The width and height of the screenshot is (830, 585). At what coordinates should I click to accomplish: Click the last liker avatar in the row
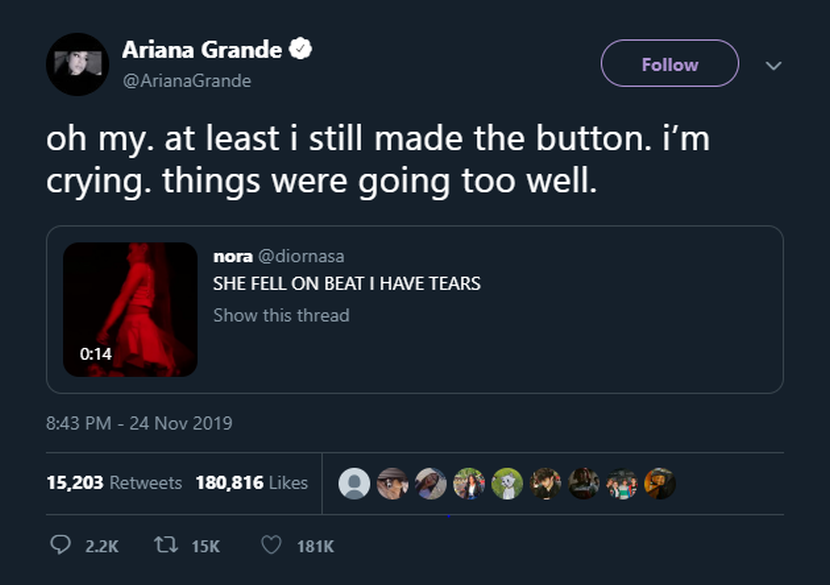click(x=660, y=483)
